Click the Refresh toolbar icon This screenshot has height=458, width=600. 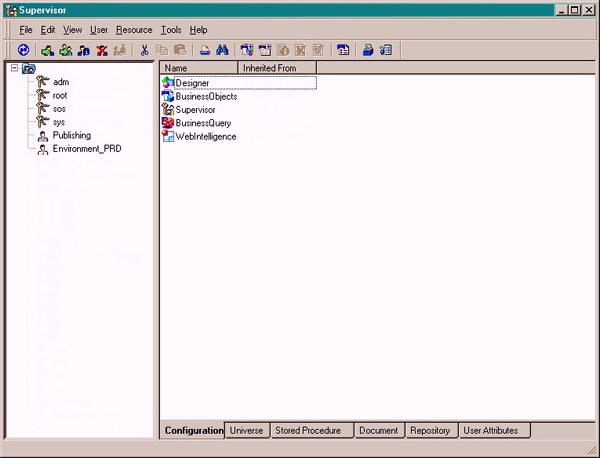(23, 50)
